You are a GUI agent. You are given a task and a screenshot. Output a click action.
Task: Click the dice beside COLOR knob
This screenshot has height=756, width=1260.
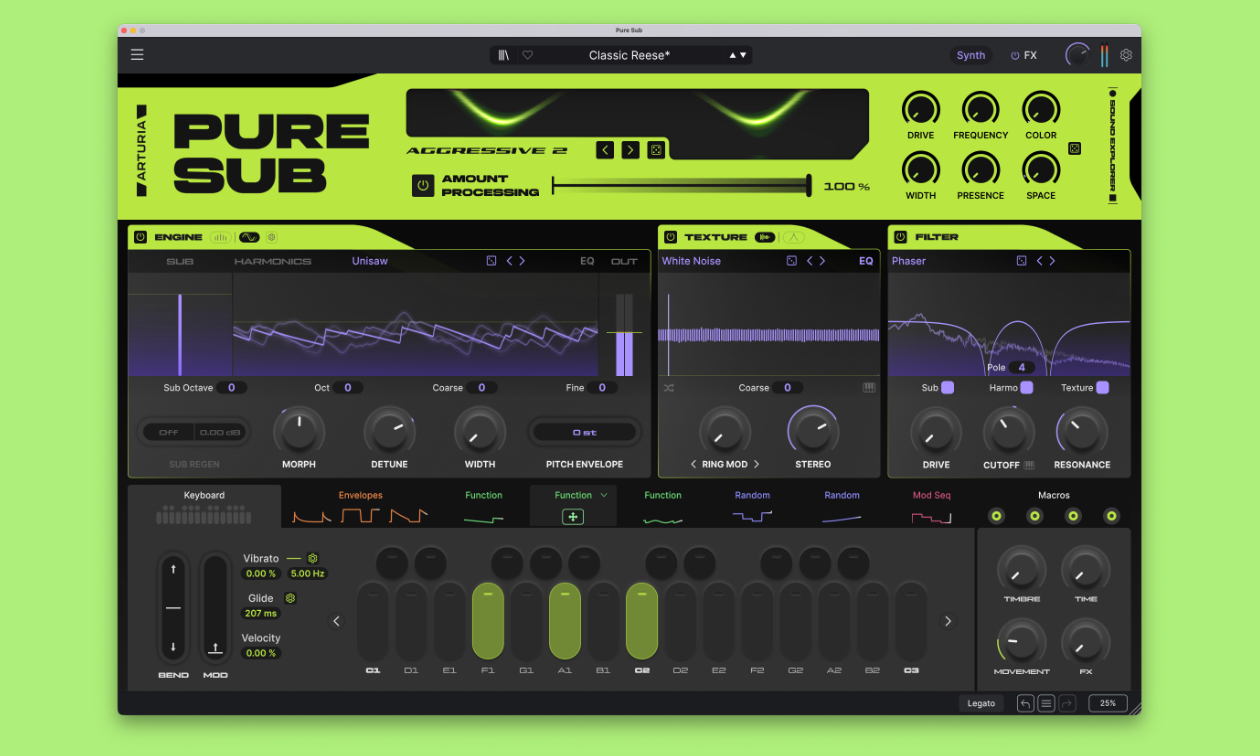coord(1074,148)
